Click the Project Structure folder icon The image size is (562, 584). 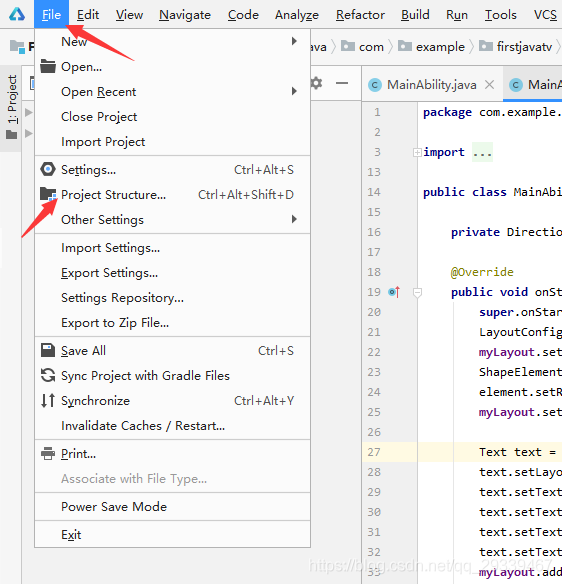point(48,194)
